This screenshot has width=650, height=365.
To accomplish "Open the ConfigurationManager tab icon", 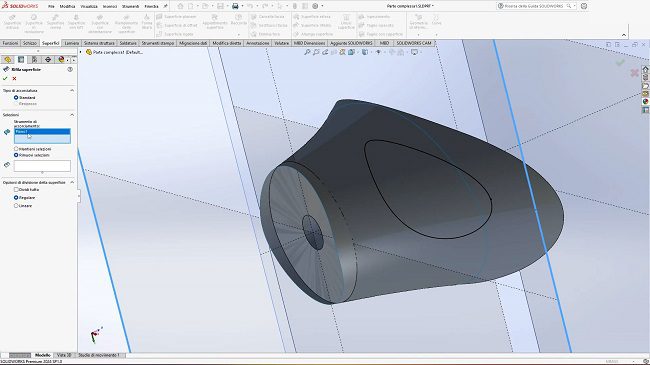I will pyautogui.click(x=34, y=60).
